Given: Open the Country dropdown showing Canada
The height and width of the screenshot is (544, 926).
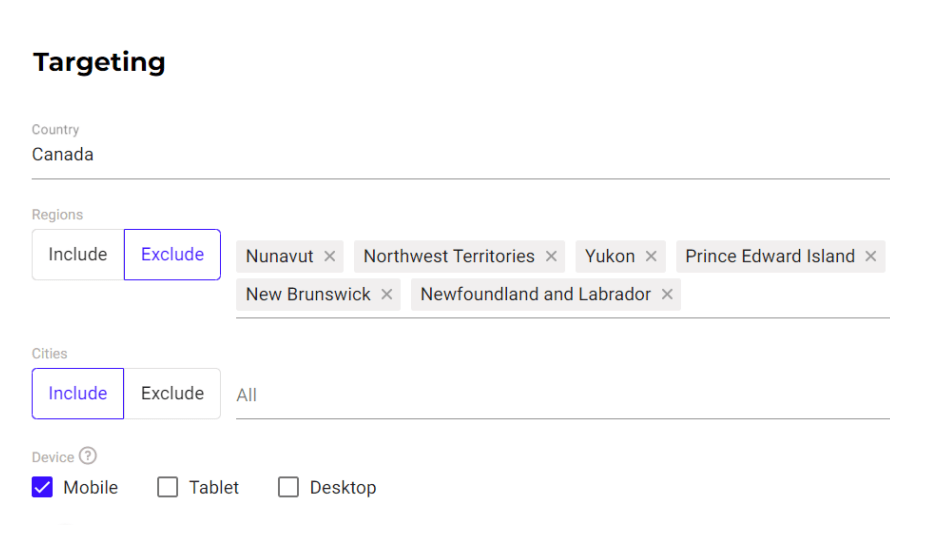Looking at the screenshot, I should (461, 155).
